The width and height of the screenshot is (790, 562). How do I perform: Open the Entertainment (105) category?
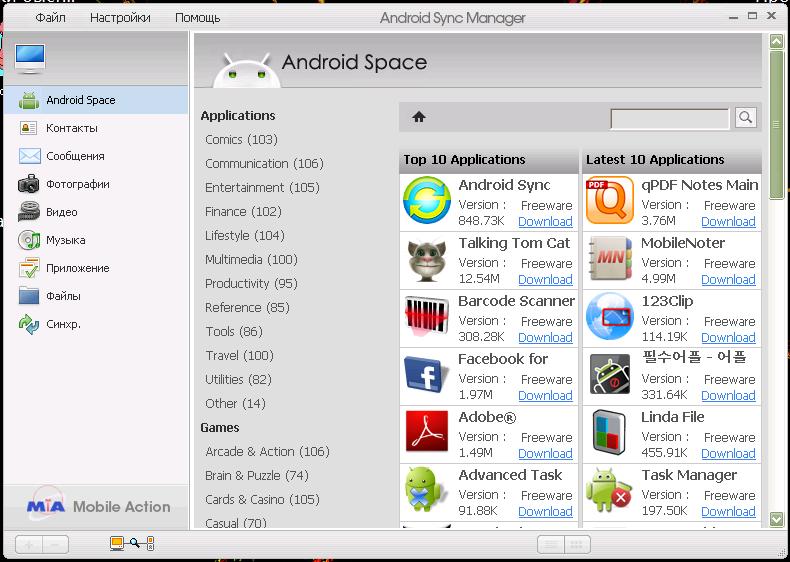coord(262,188)
